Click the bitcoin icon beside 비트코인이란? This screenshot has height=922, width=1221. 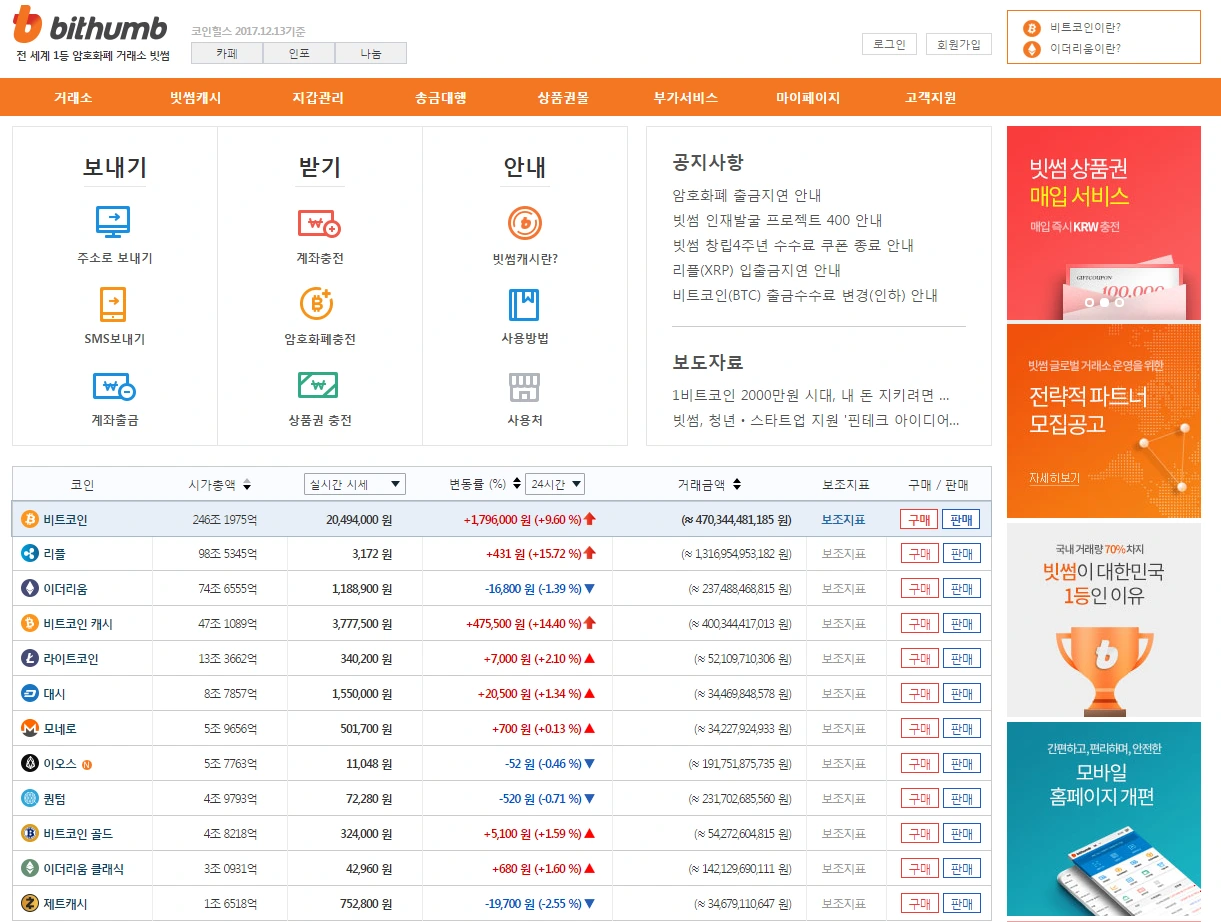click(1032, 28)
